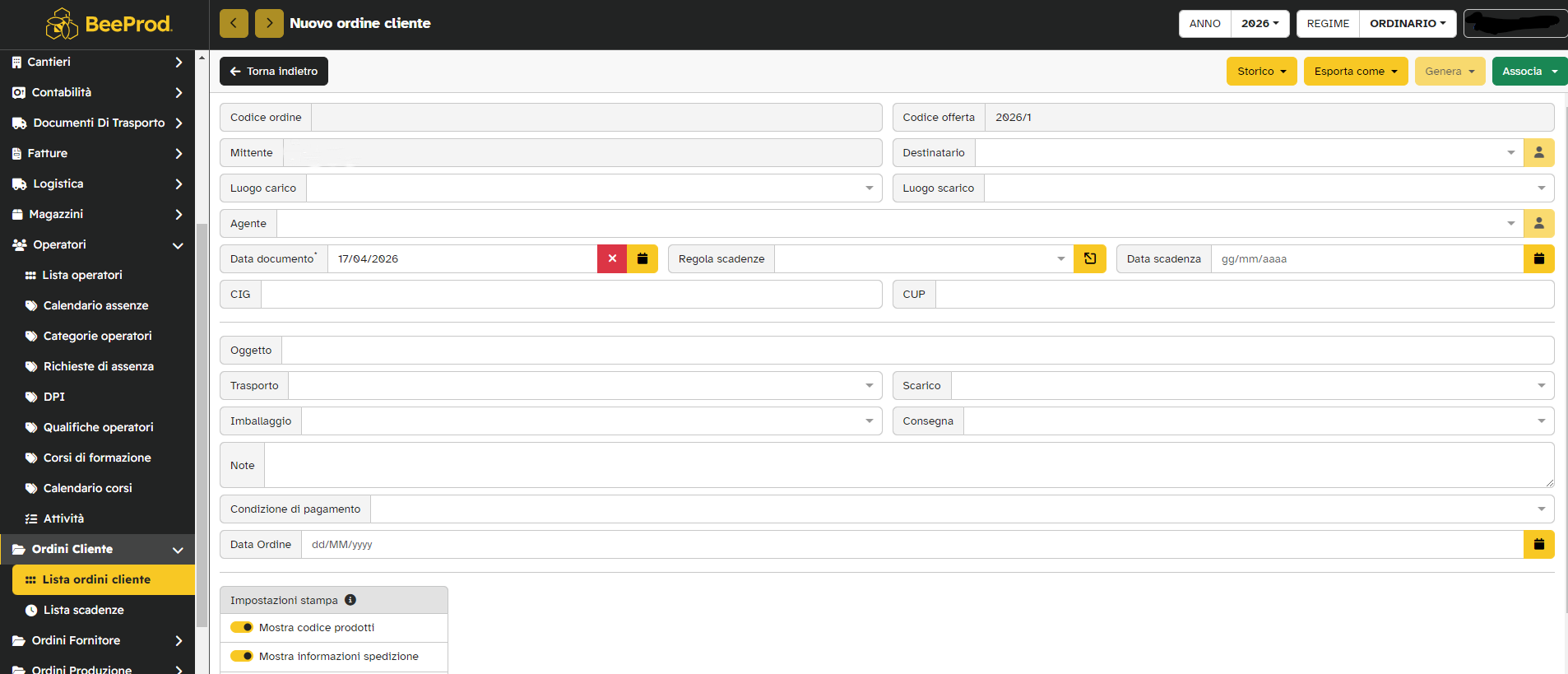Click the DPI tag icon
The height and width of the screenshot is (674, 1568).
(31, 397)
